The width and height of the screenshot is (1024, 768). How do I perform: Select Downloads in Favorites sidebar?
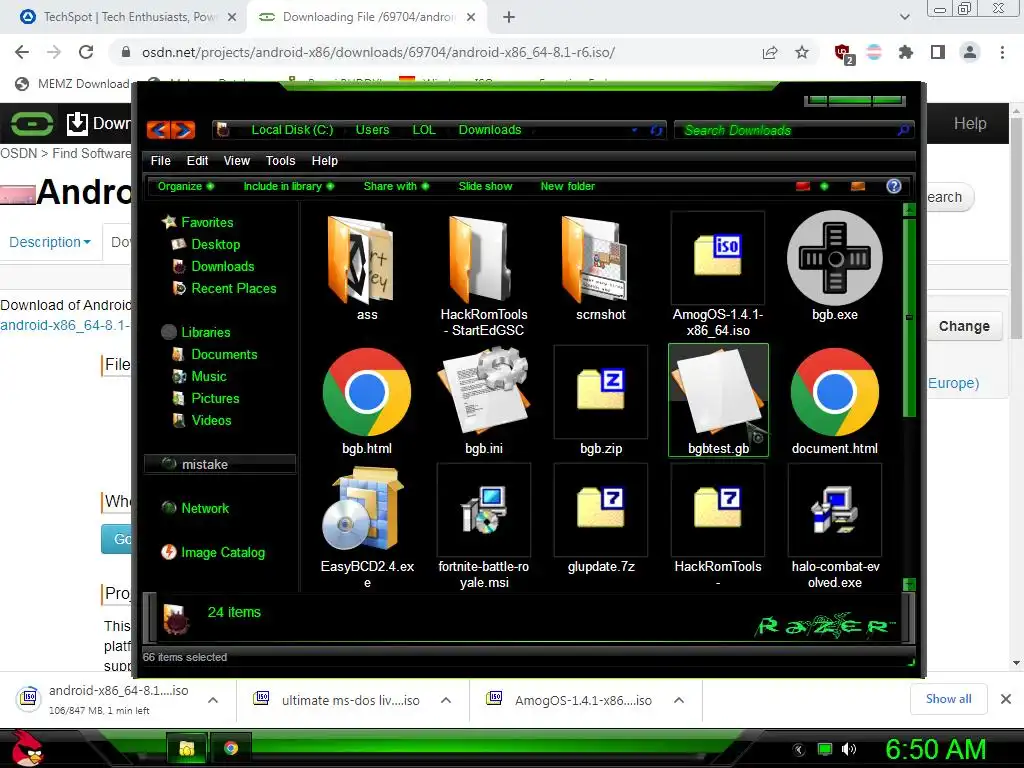coord(223,266)
